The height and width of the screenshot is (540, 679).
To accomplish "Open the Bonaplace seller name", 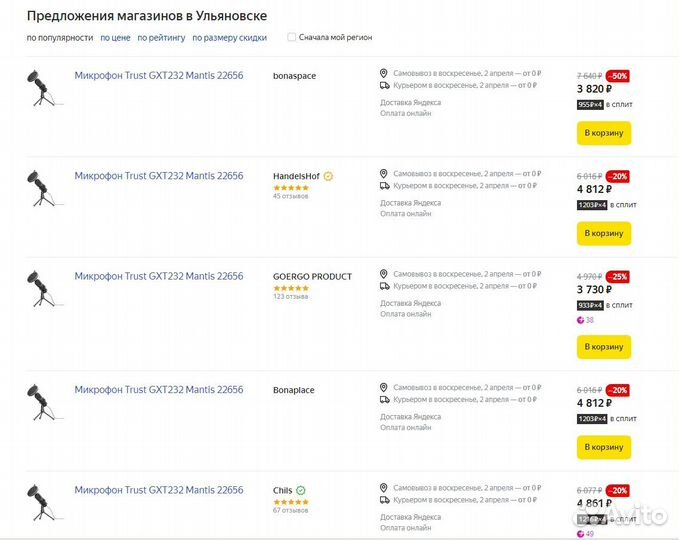I will coord(294,390).
